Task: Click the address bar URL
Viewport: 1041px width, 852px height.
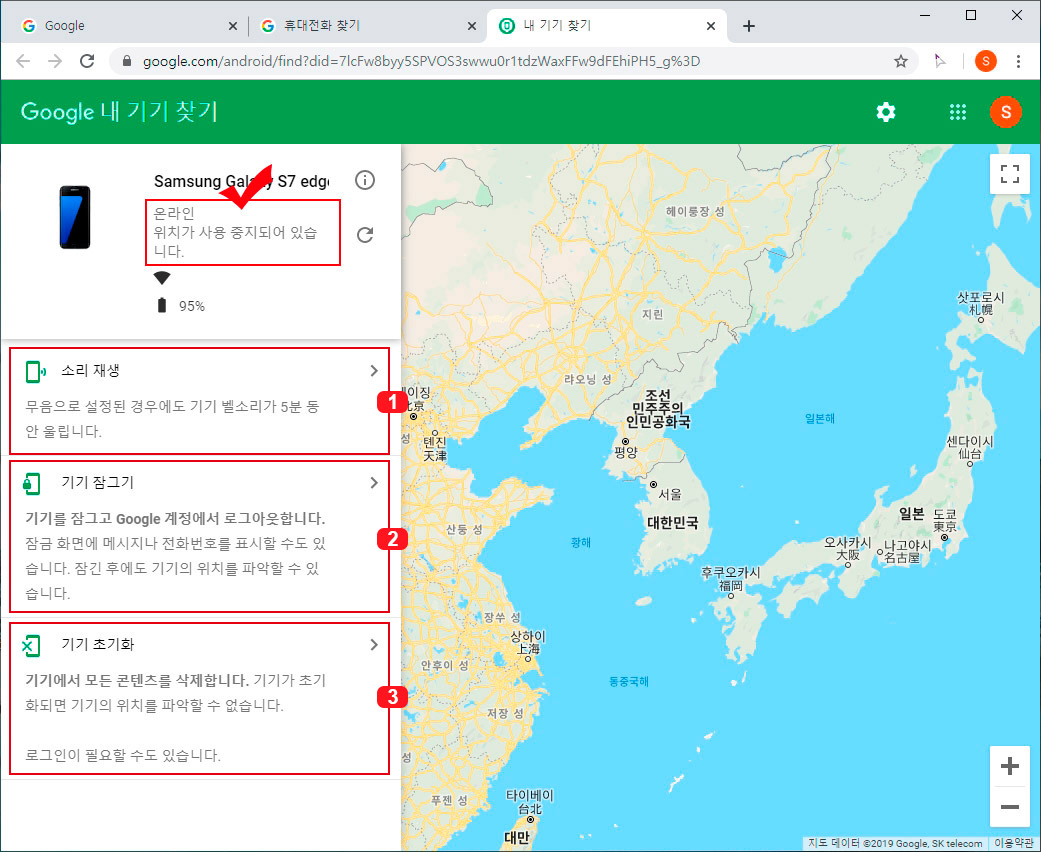Action: pos(421,61)
